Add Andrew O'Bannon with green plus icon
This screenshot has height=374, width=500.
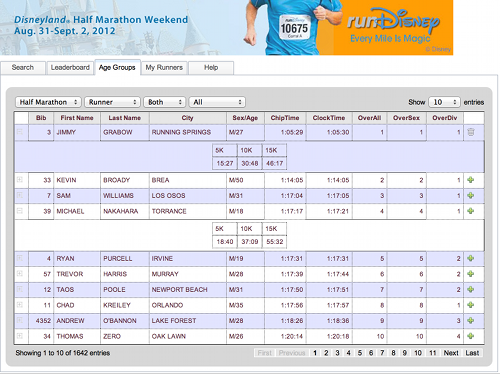tap(471, 320)
